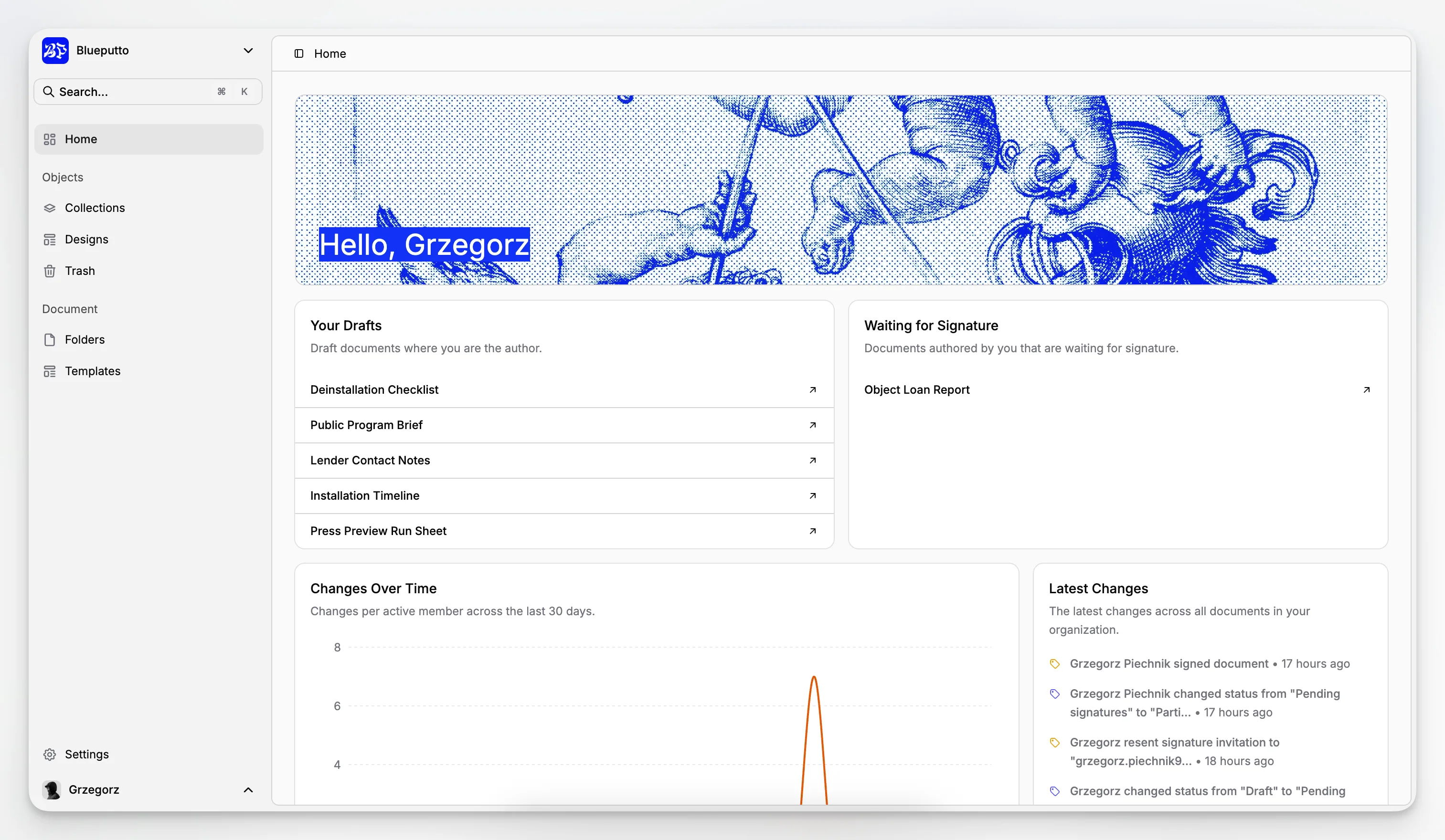Click arrow icon for Deinstallation Checklist
Image resolution: width=1445 pixels, height=840 pixels.
(x=812, y=389)
